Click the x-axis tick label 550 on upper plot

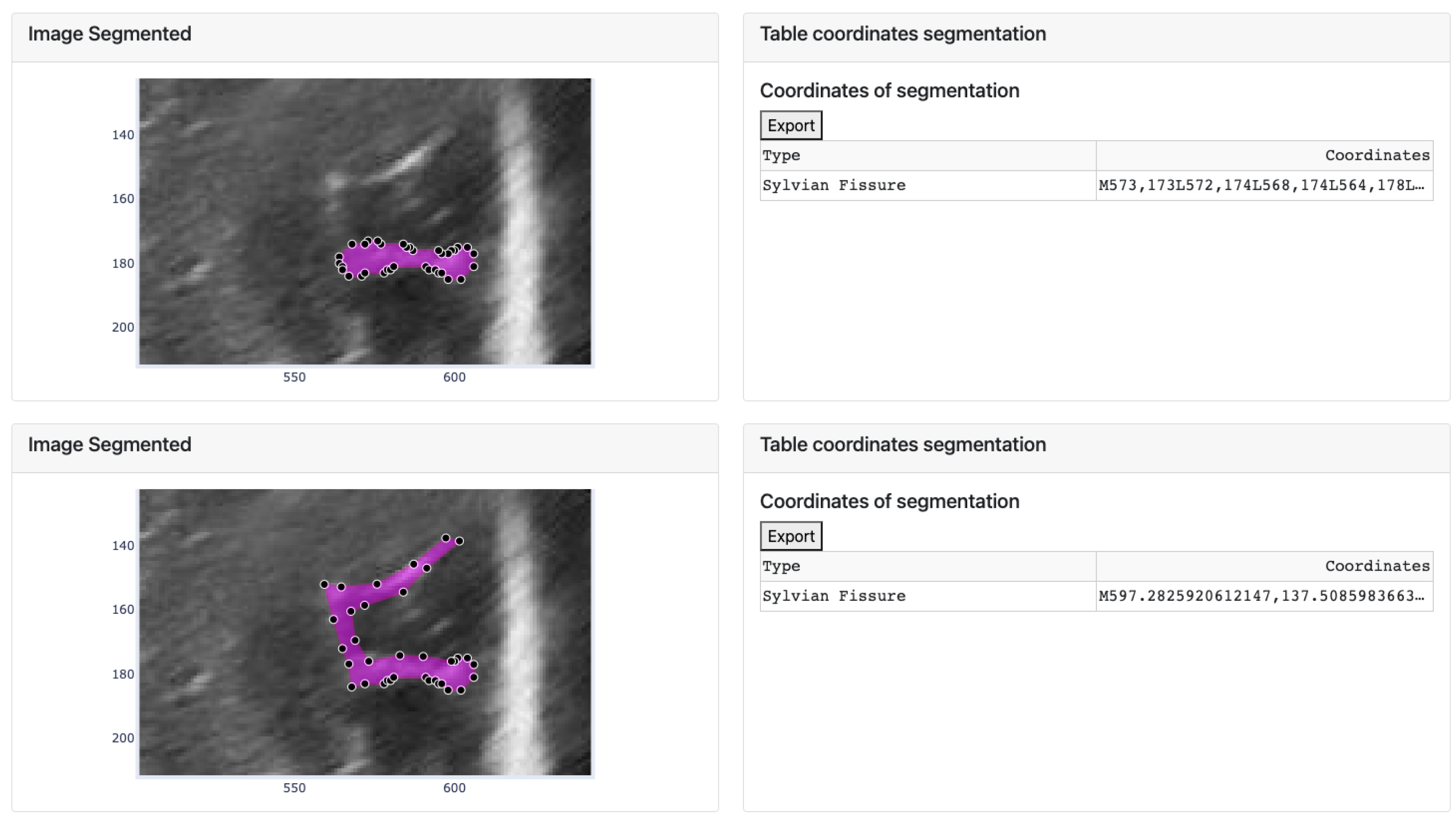tap(294, 377)
